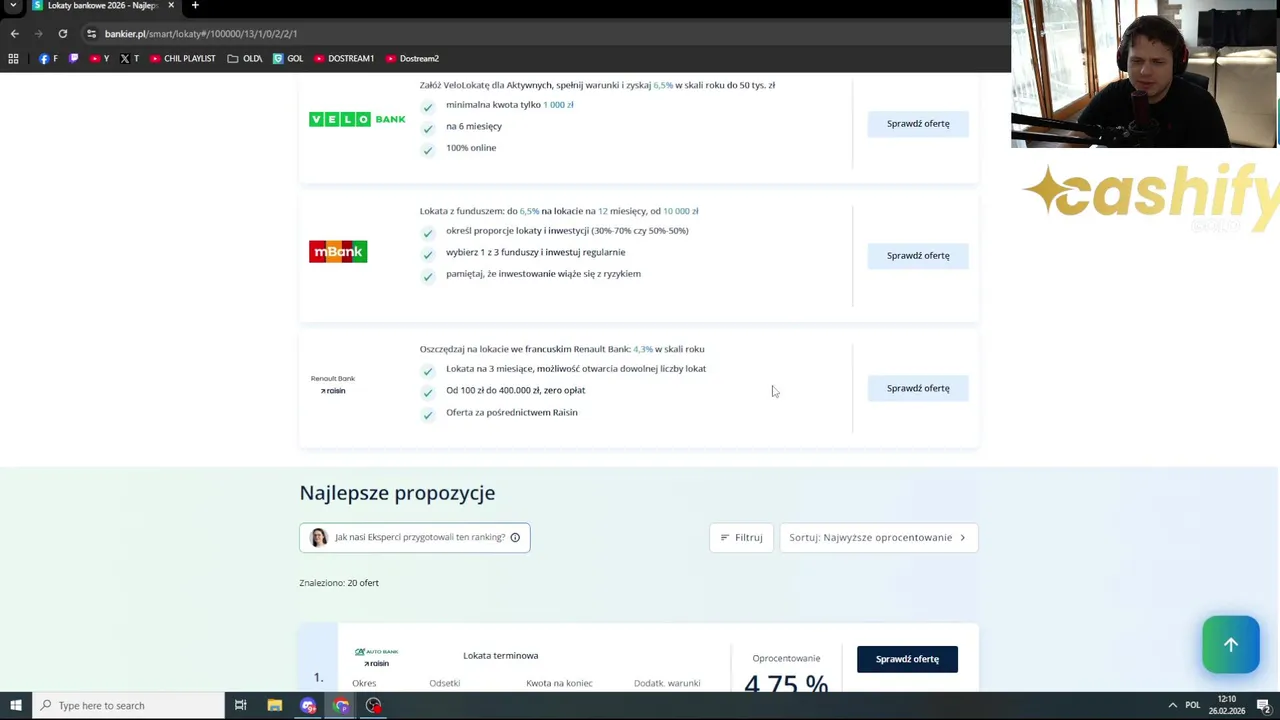Click Sprawdź ofertę for Renault Bank
Image resolution: width=1280 pixels, height=720 pixels.
(918, 388)
